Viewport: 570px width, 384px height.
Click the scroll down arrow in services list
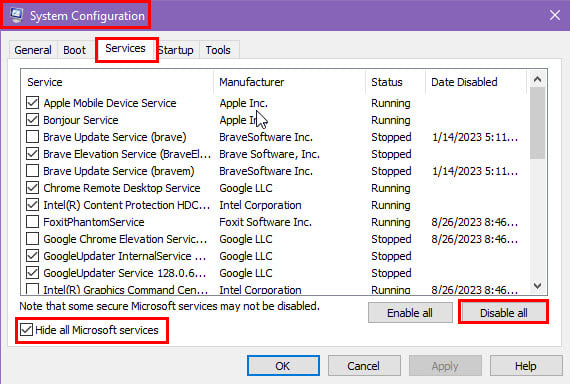[x=537, y=286]
